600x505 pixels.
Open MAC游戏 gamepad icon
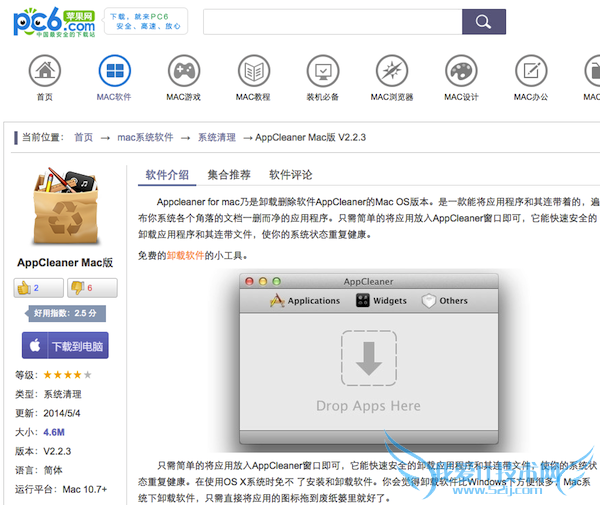coord(184,71)
